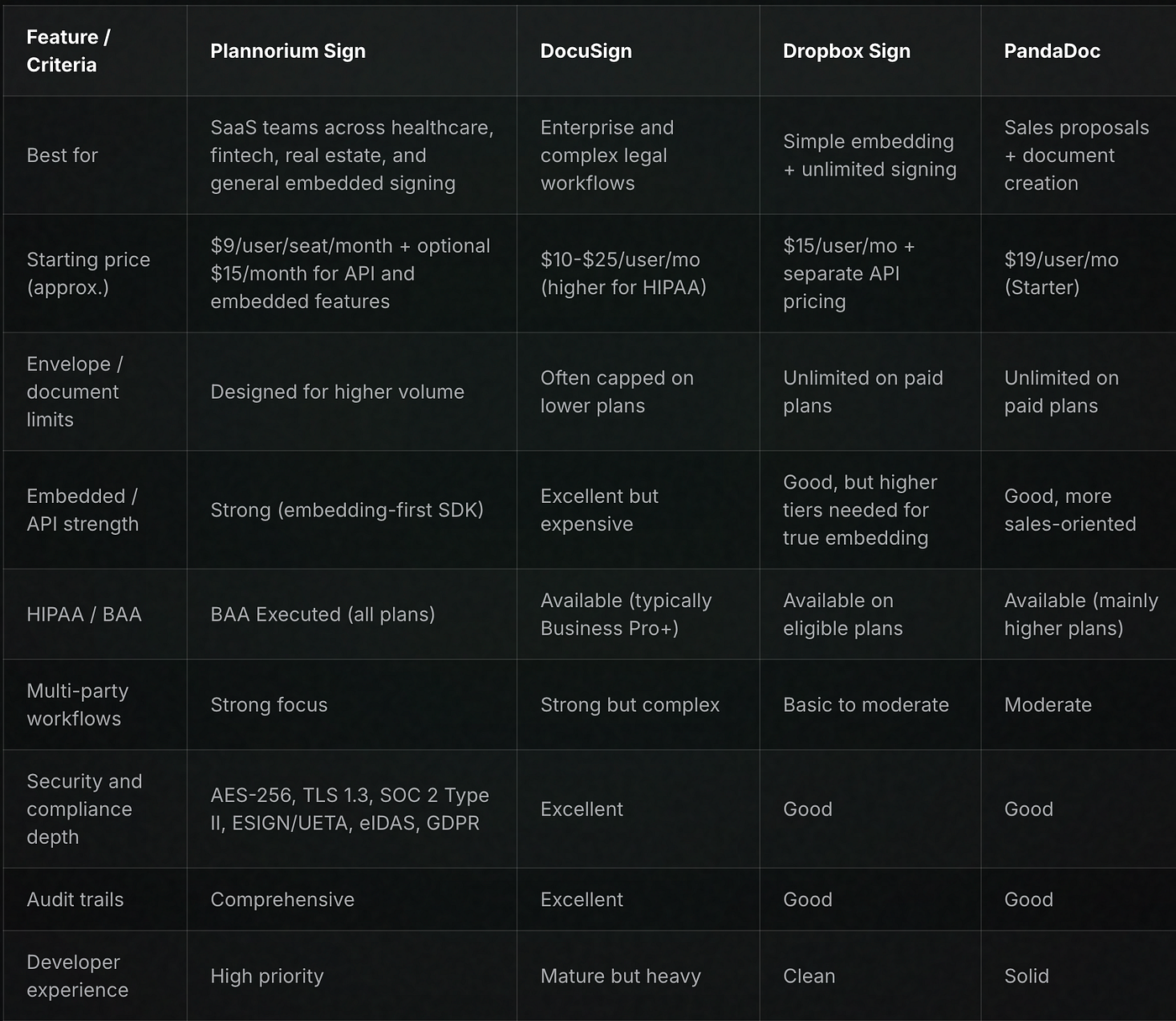The width and height of the screenshot is (1176, 1021).
Task: Click the Good, more sales-oriented cell
Action: (x=1069, y=510)
